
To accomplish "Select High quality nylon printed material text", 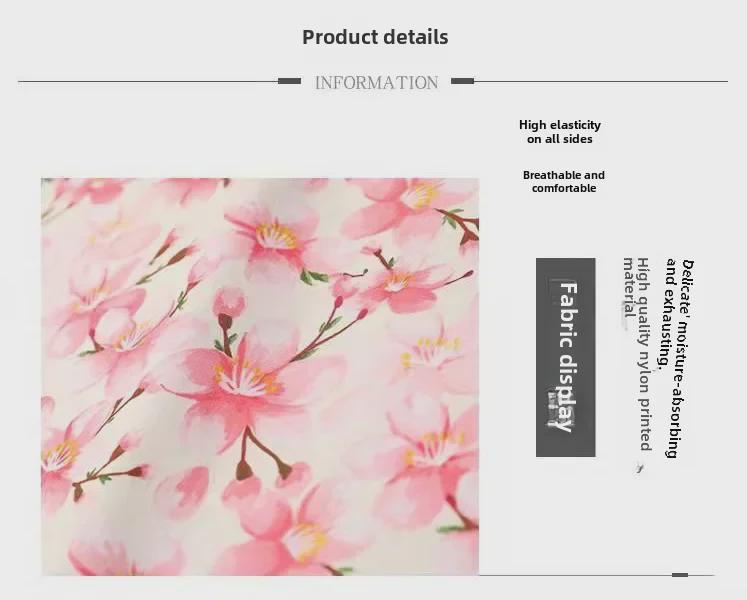I will [637, 354].
